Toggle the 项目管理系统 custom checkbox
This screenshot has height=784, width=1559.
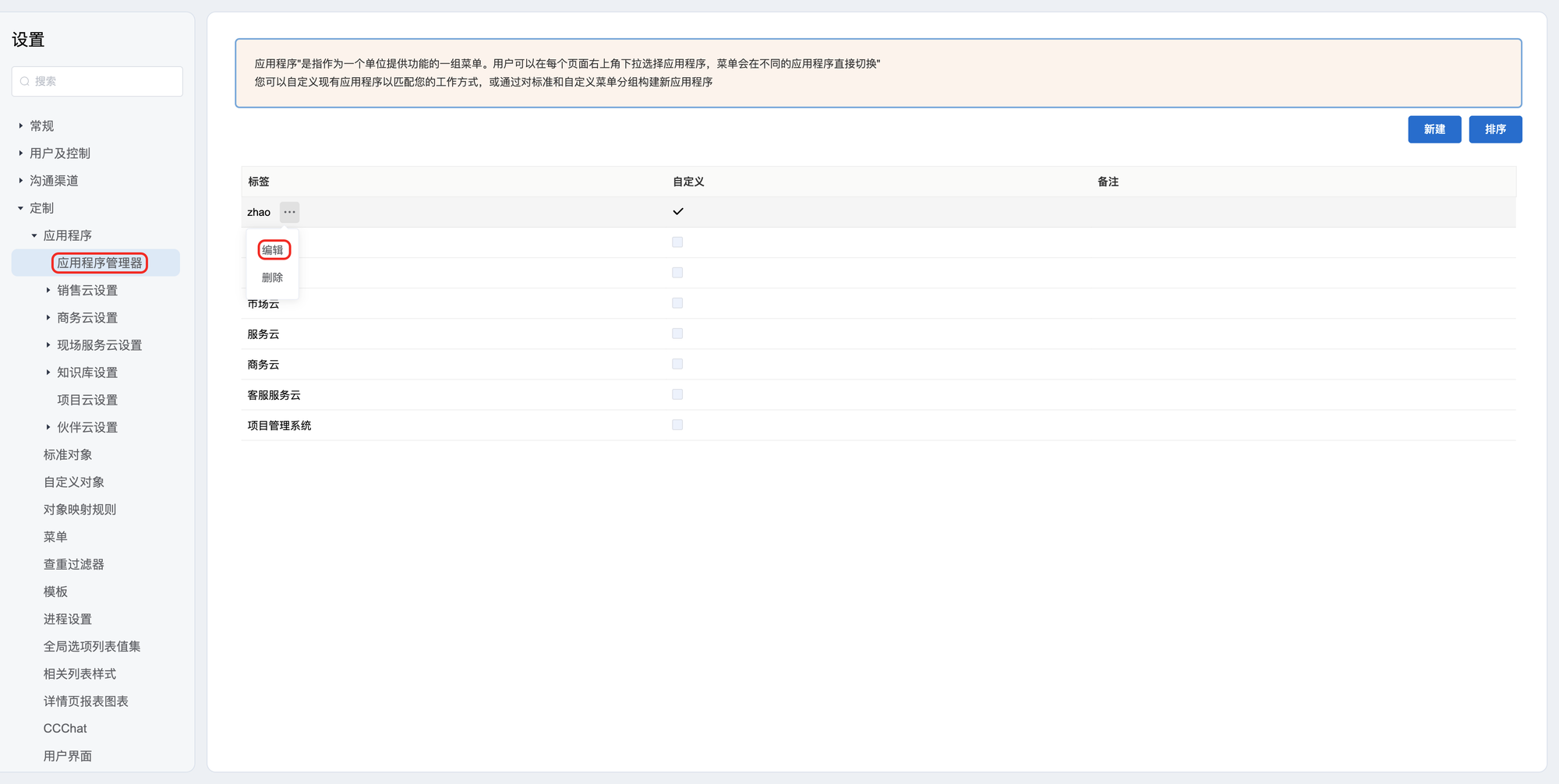click(677, 425)
